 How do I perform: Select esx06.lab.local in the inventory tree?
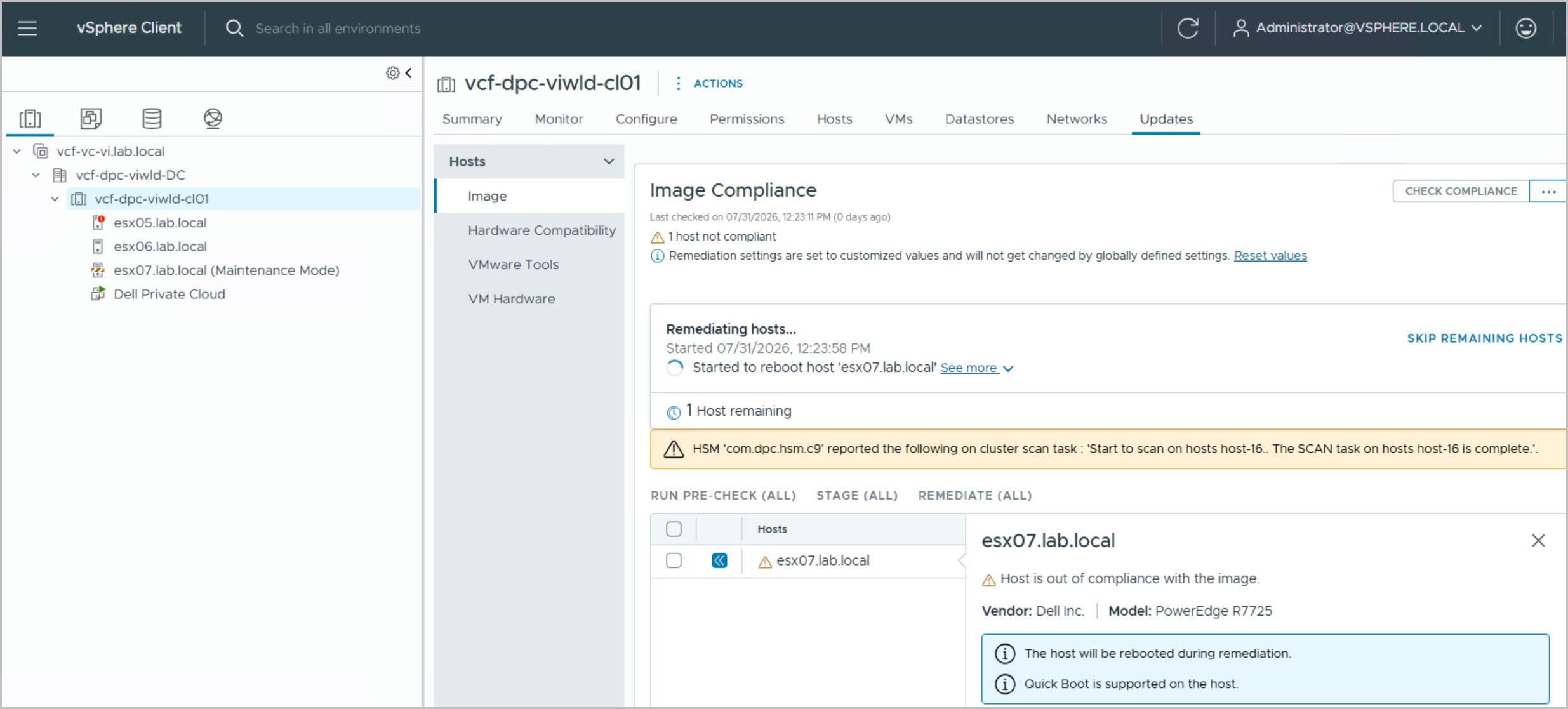160,246
